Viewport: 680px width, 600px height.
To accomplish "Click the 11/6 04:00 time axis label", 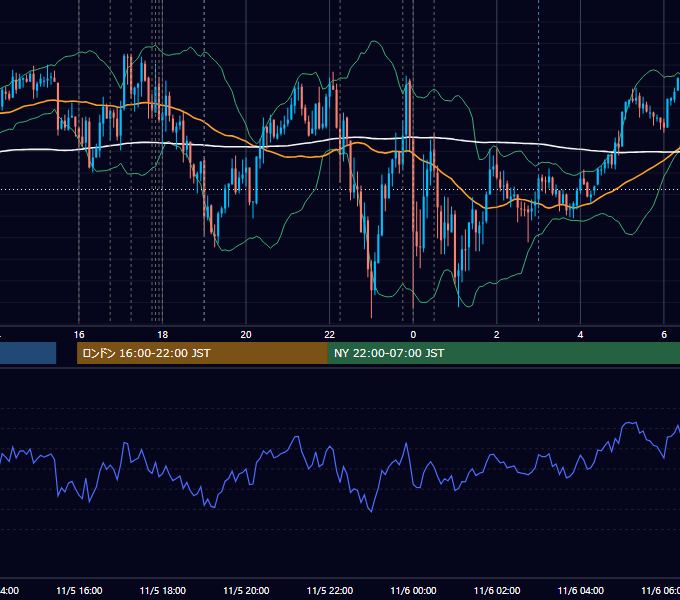I will [580, 590].
